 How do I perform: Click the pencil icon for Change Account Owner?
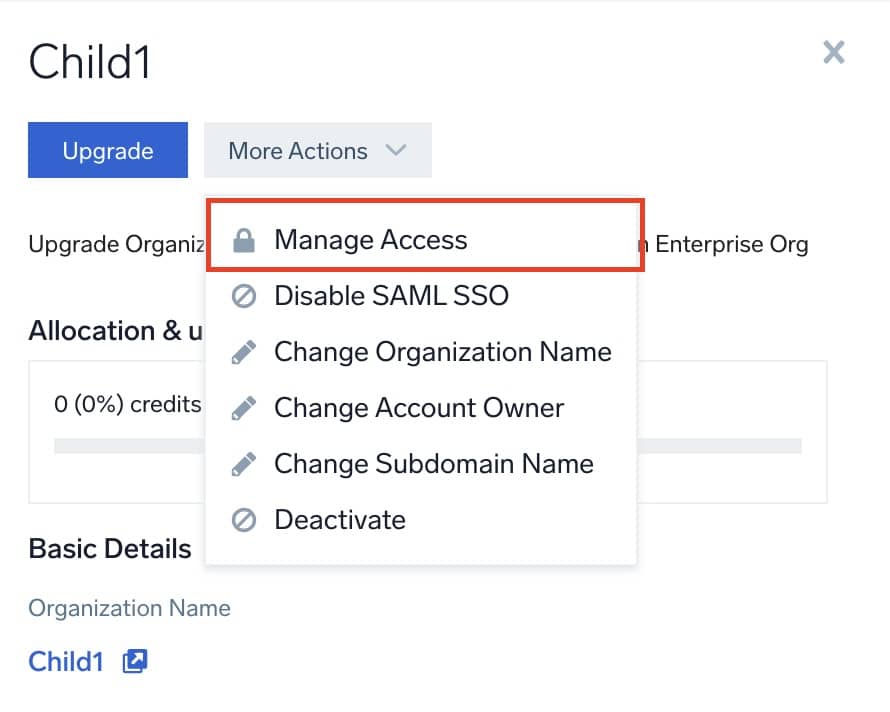coord(243,407)
